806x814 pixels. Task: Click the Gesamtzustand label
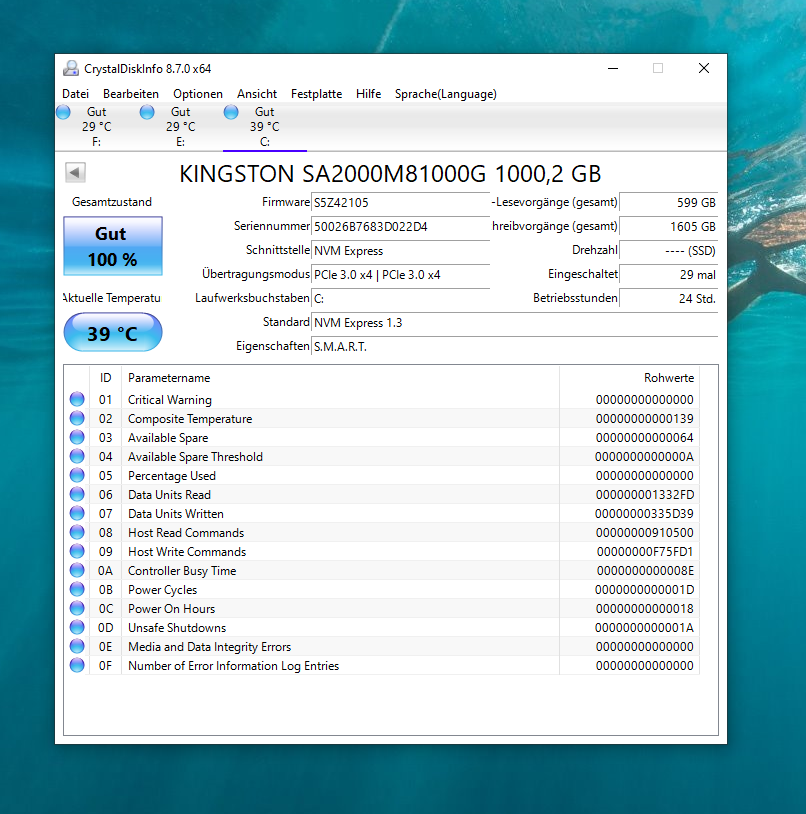[112, 202]
